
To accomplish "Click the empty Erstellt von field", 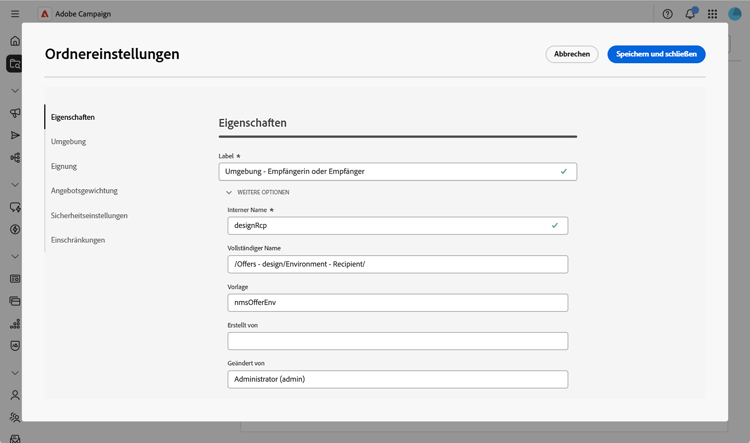I will 397,341.
